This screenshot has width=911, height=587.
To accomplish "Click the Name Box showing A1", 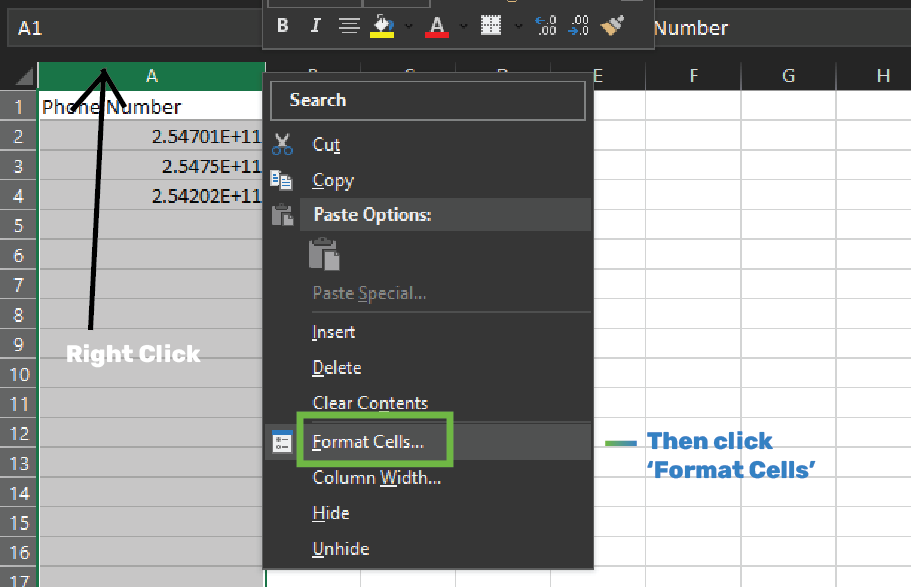I will tap(135, 28).
